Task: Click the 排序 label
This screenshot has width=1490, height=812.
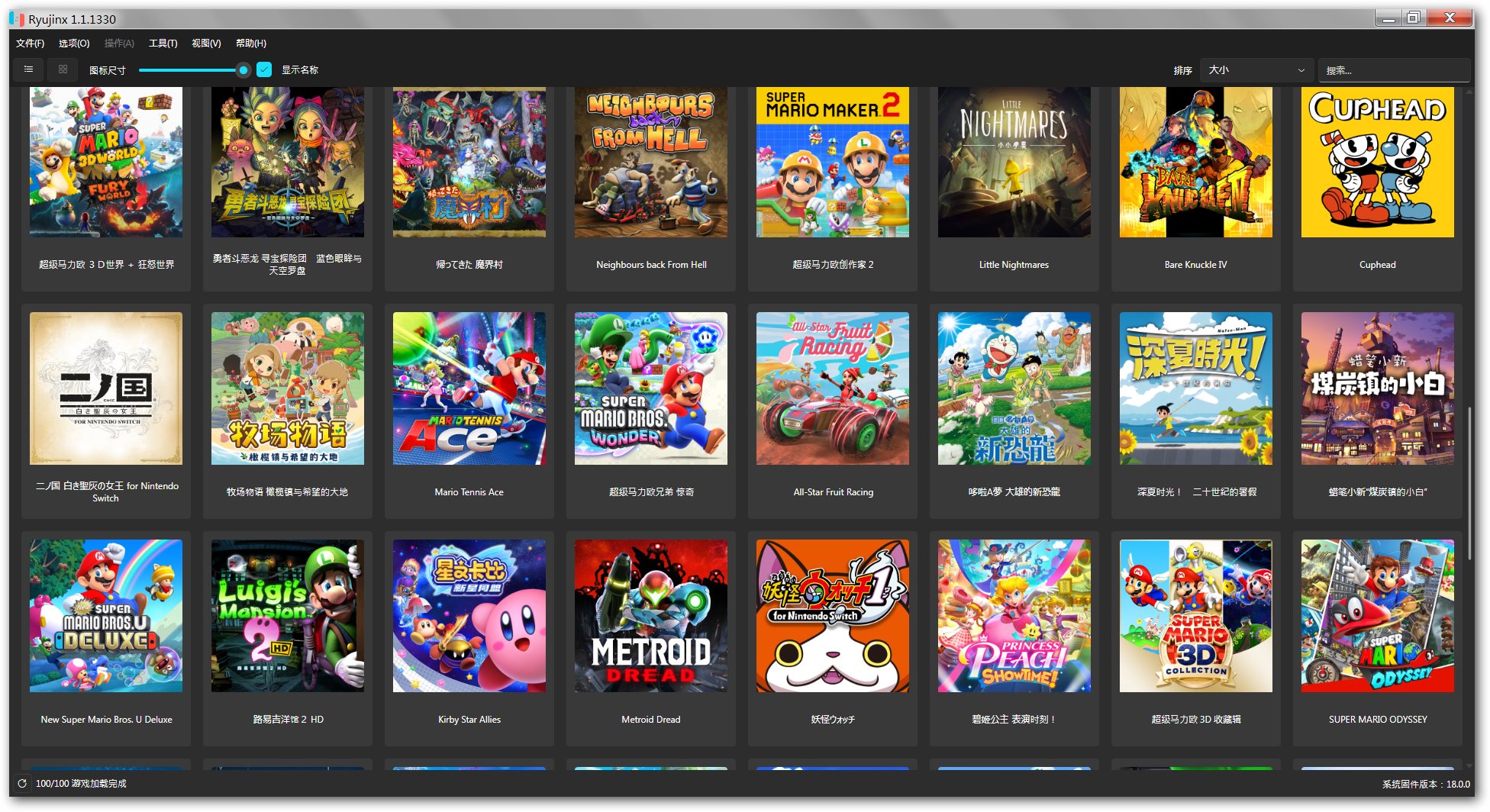Action: tap(1182, 70)
